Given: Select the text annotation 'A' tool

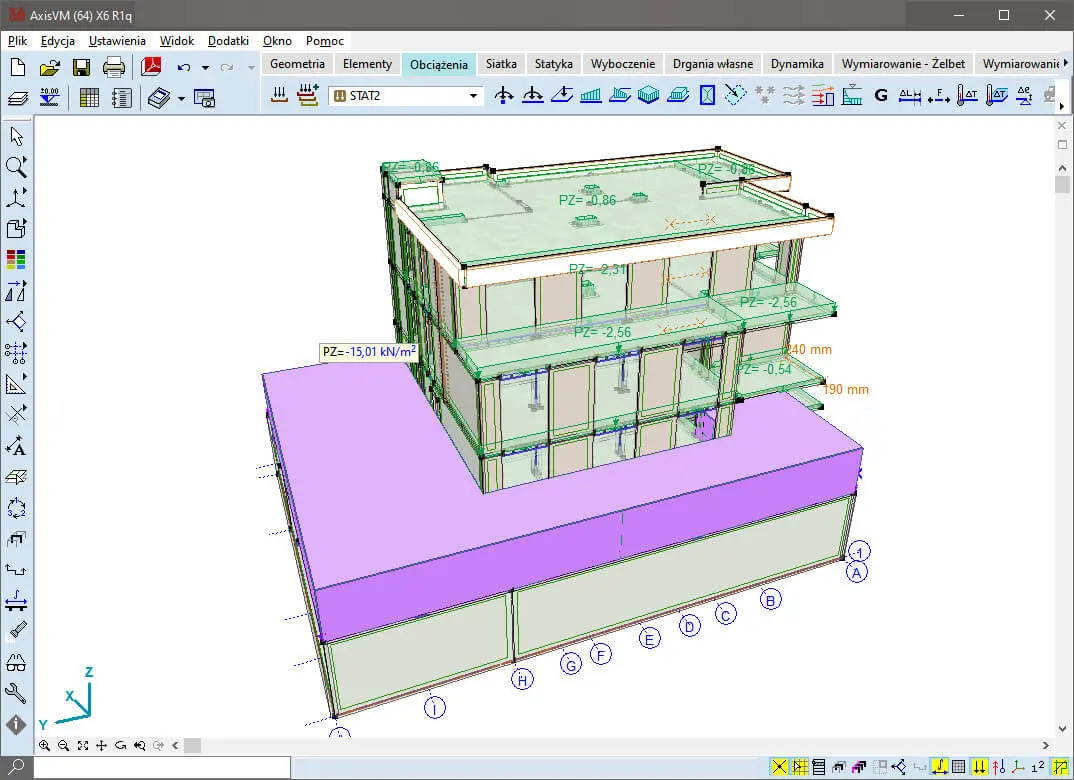Looking at the screenshot, I should (16, 446).
